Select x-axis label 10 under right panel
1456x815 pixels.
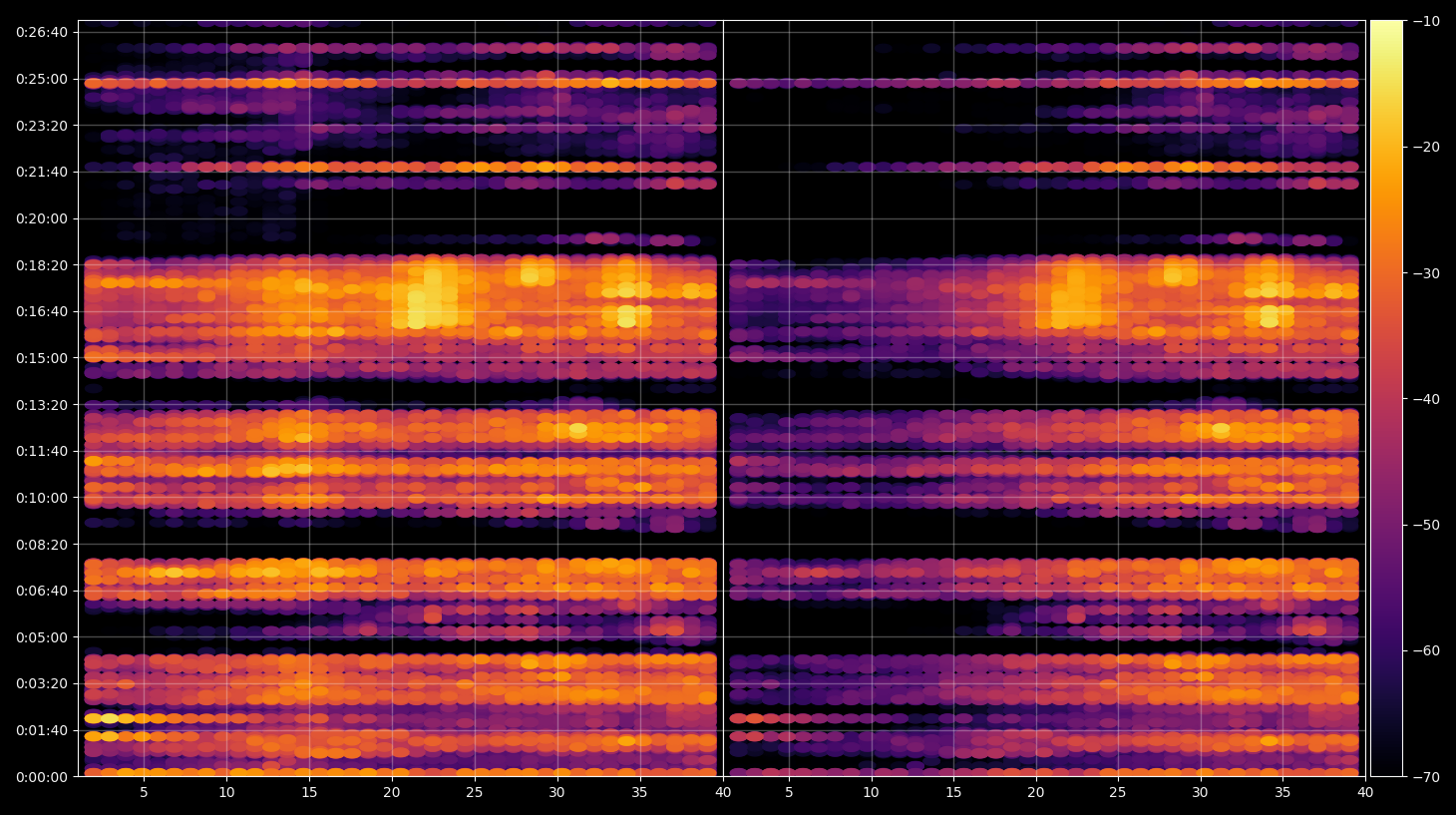tap(871, 793)
